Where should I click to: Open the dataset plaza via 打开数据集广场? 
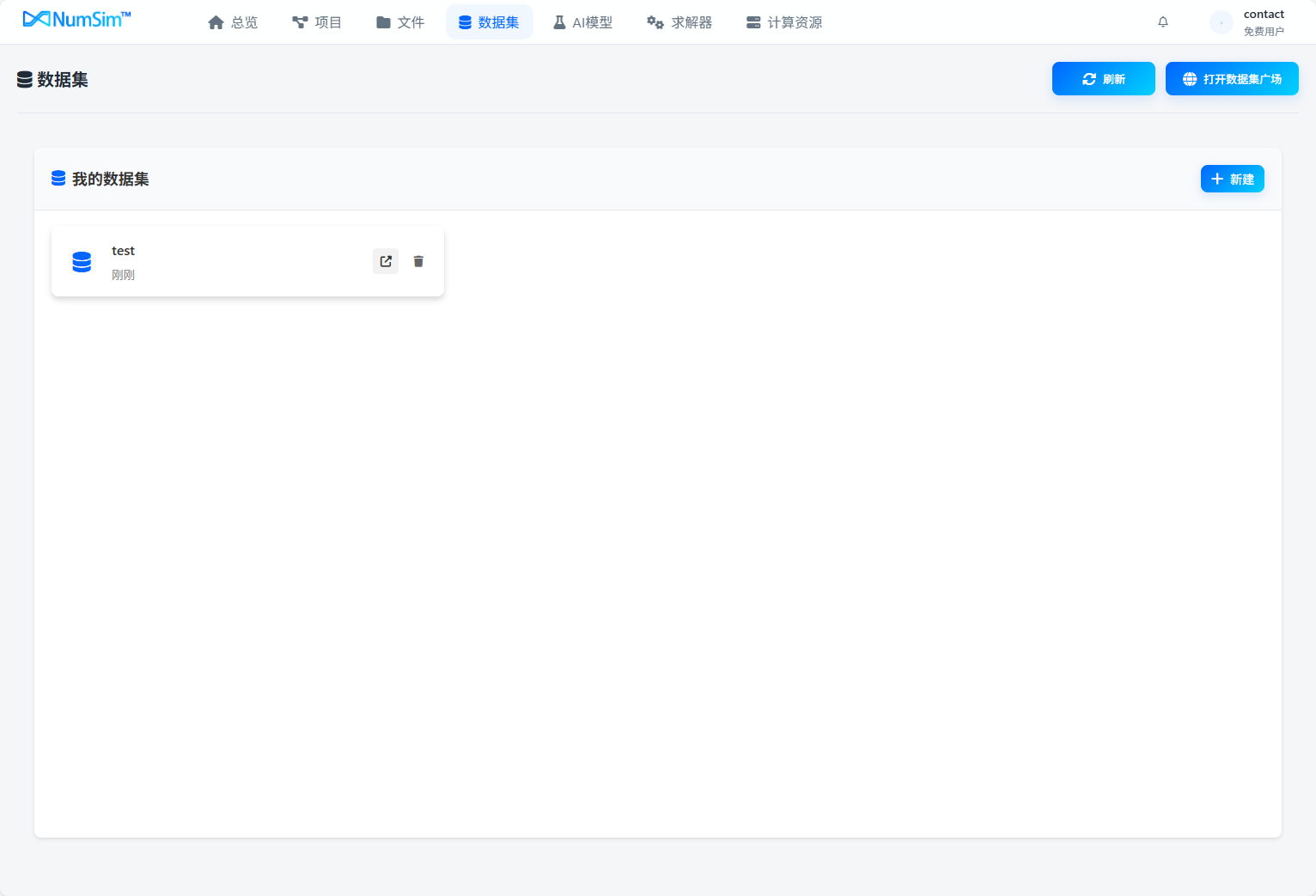[x=1231, y=79]
